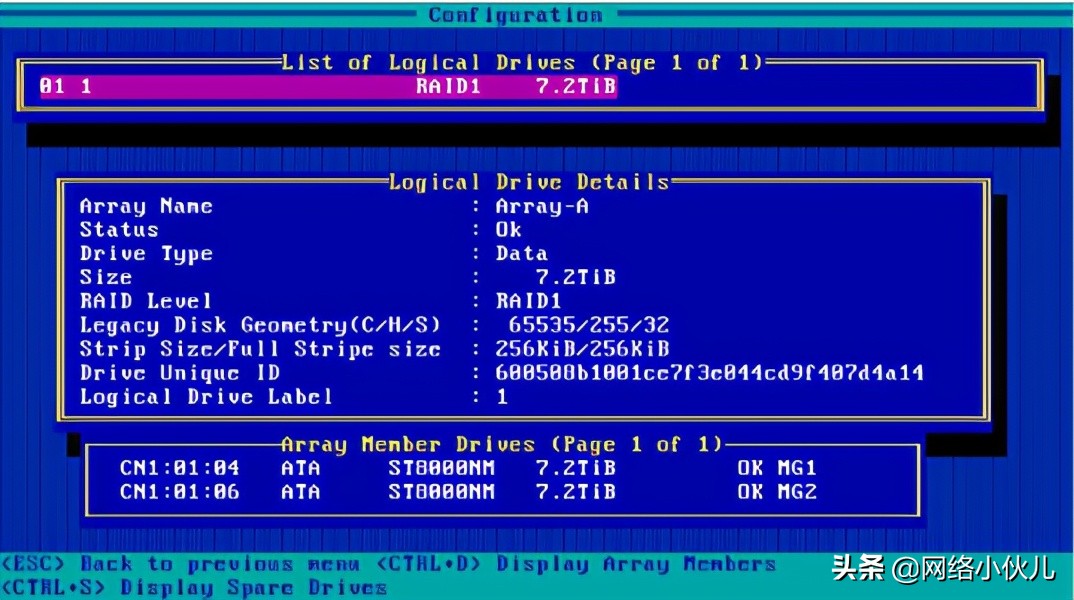The width and height of the screenshot is (1074, 600).
Task: Click the Status field value Ok
Action: tap(508, 230)
